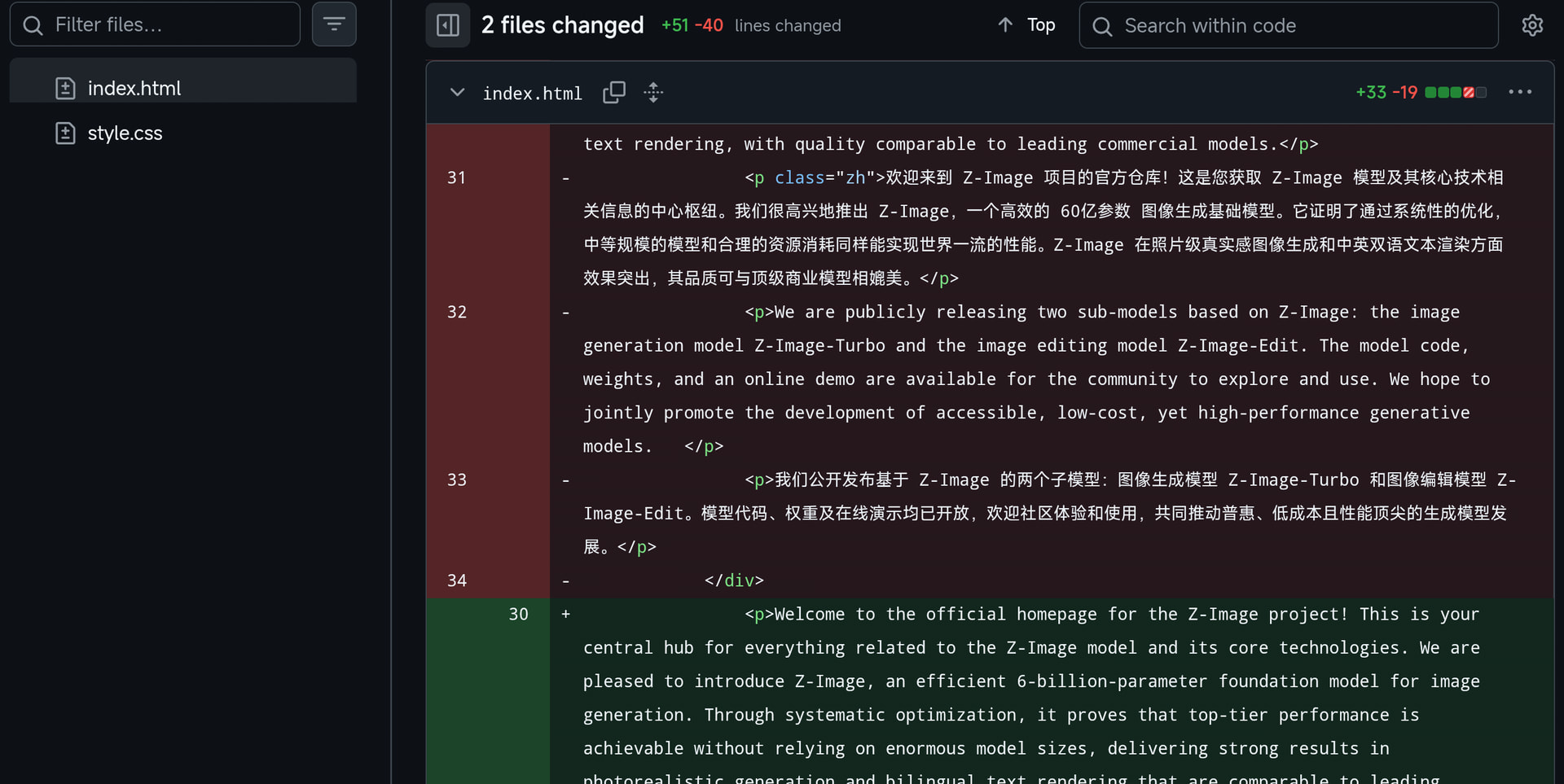Toggle the file tree sidebar panel
1564x784 pixels.
click(x=448, y=25)
